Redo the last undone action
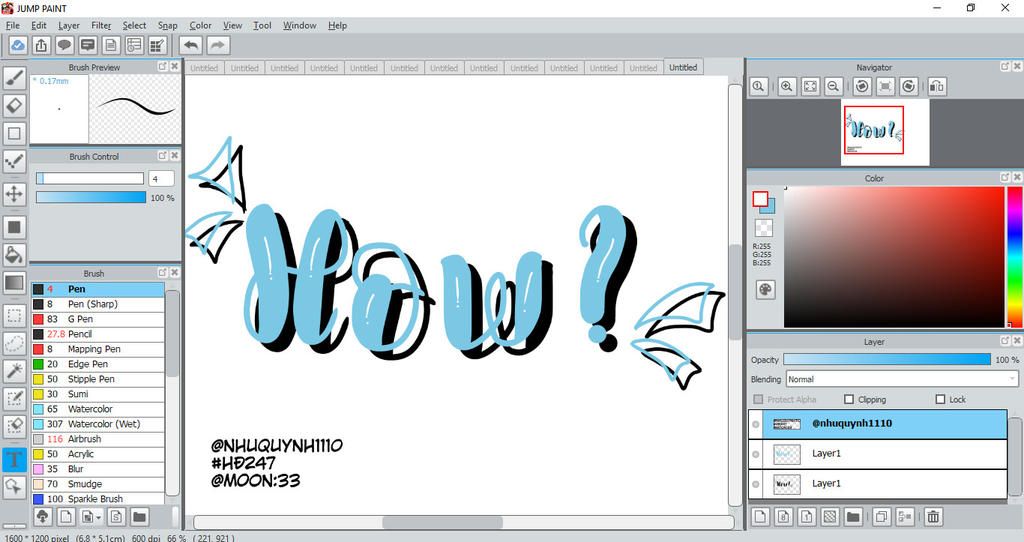 click(218, 45)
